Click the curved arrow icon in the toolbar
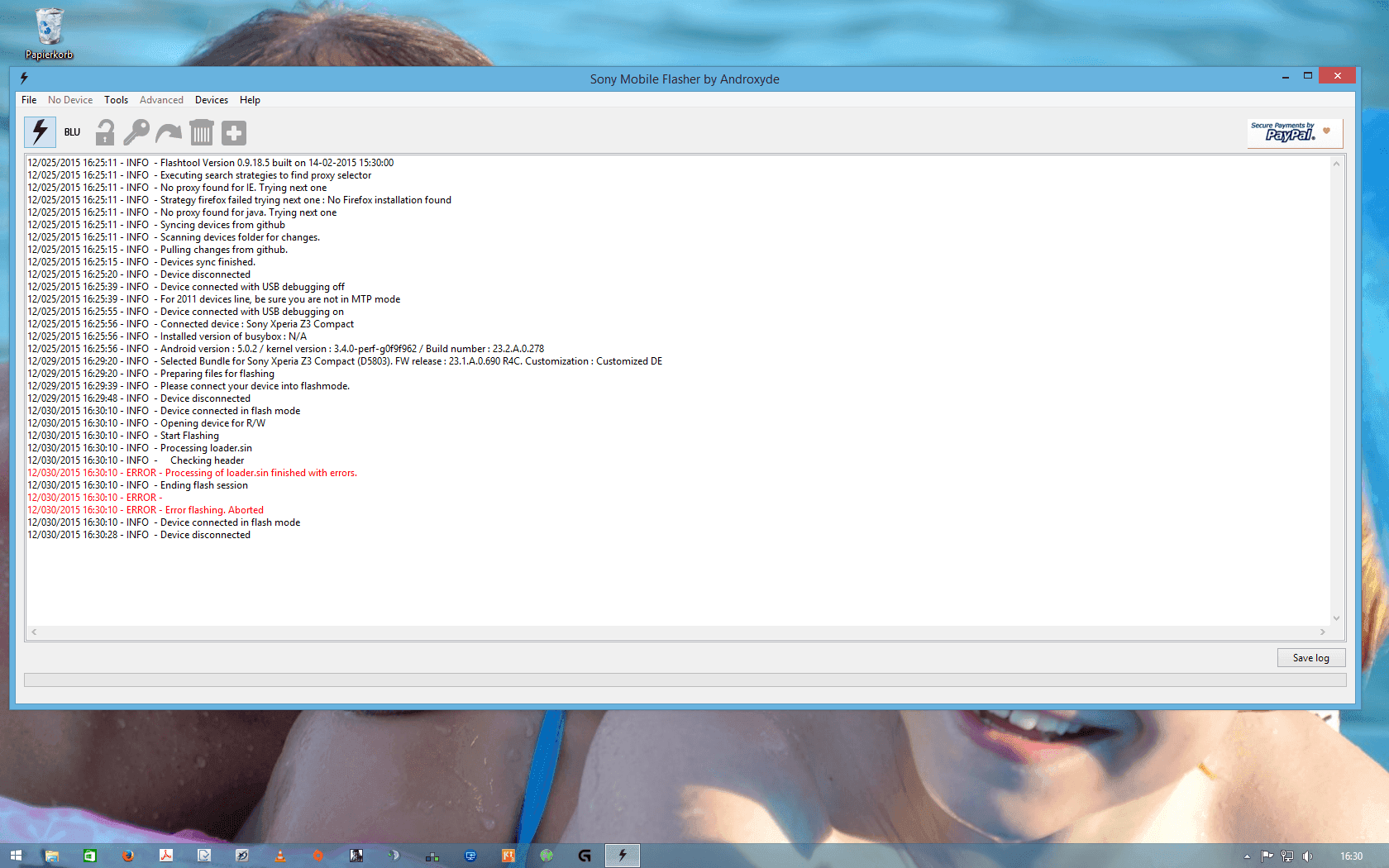The width and height of the screenshot is (1389, 868). tap(169, 132)
